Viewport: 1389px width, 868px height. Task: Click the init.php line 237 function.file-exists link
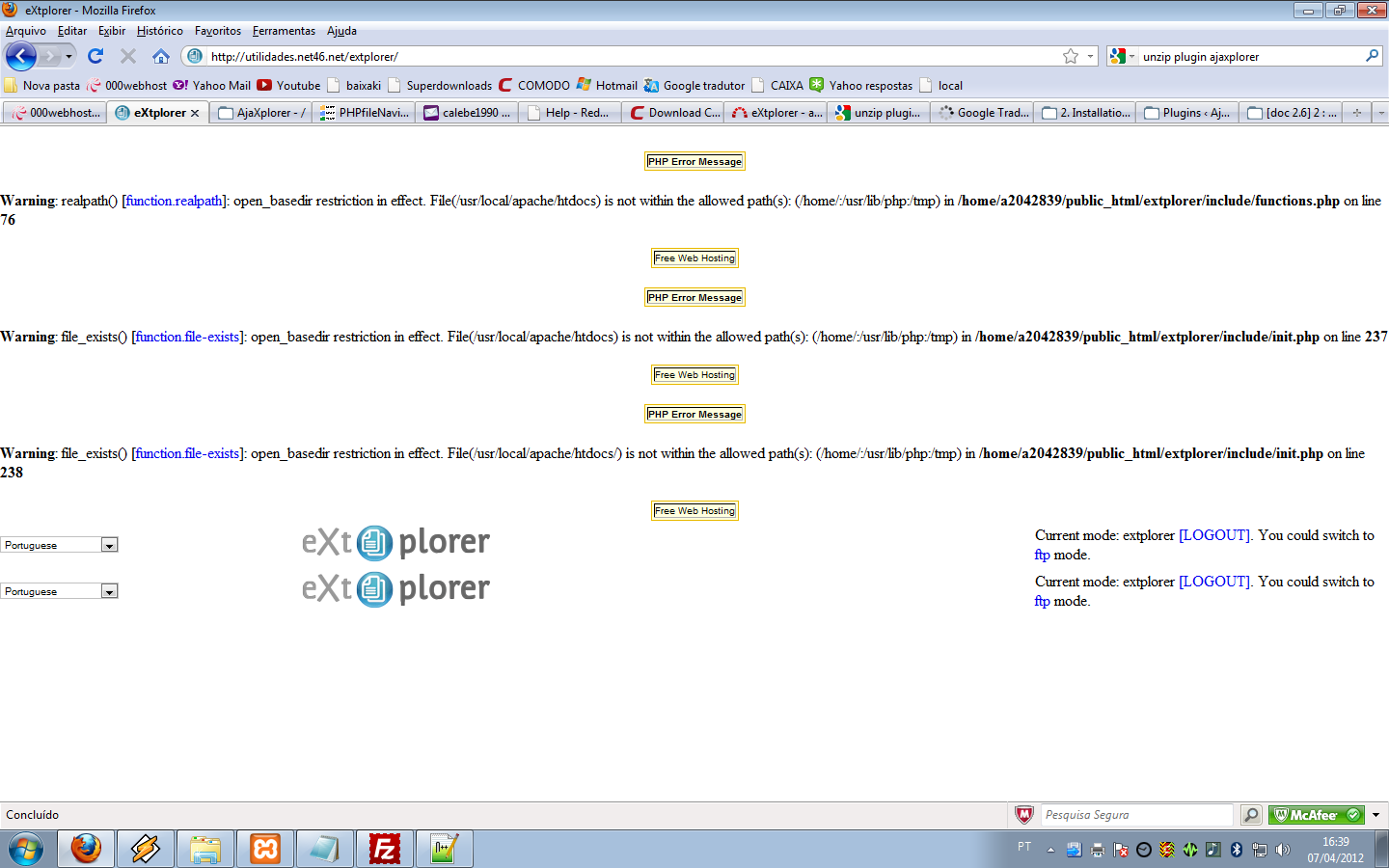(x=188, y=337)
